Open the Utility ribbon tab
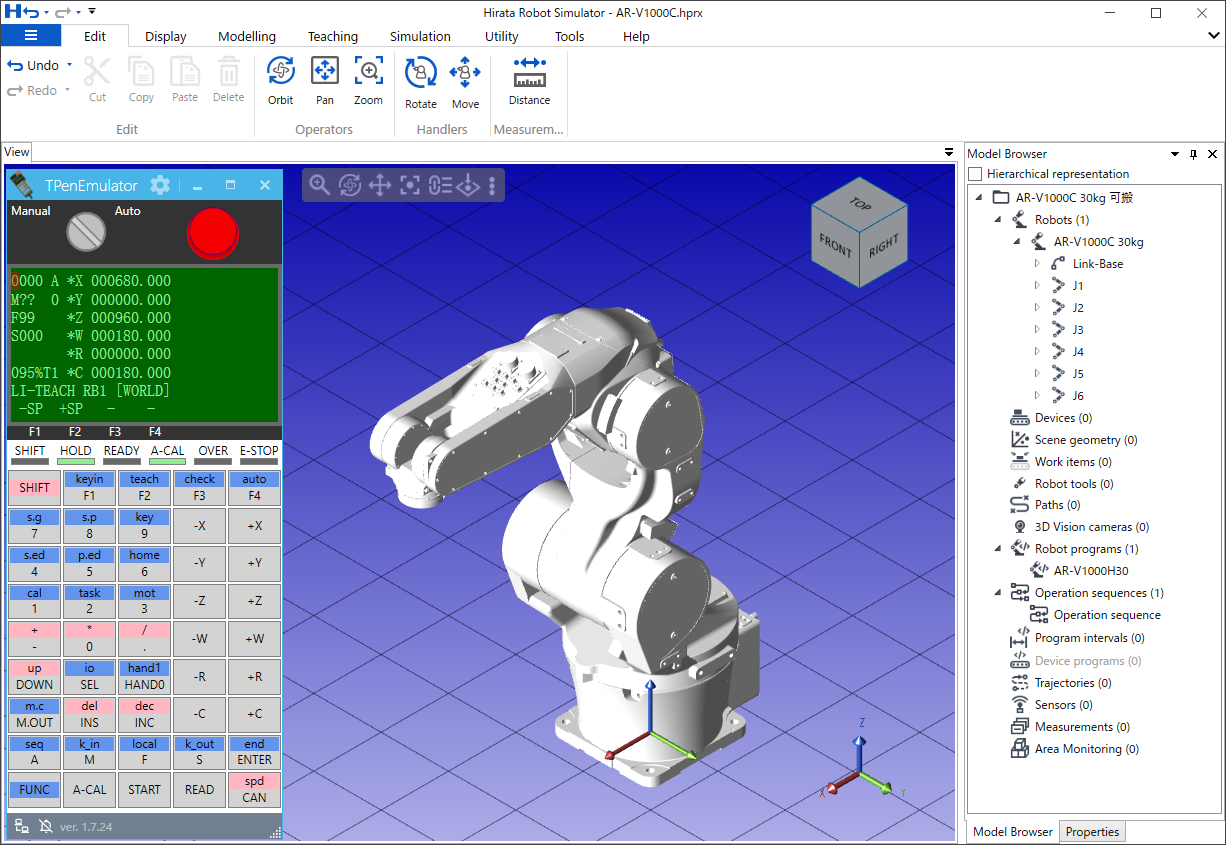The image size is (1226, 845). coord(502,36)
